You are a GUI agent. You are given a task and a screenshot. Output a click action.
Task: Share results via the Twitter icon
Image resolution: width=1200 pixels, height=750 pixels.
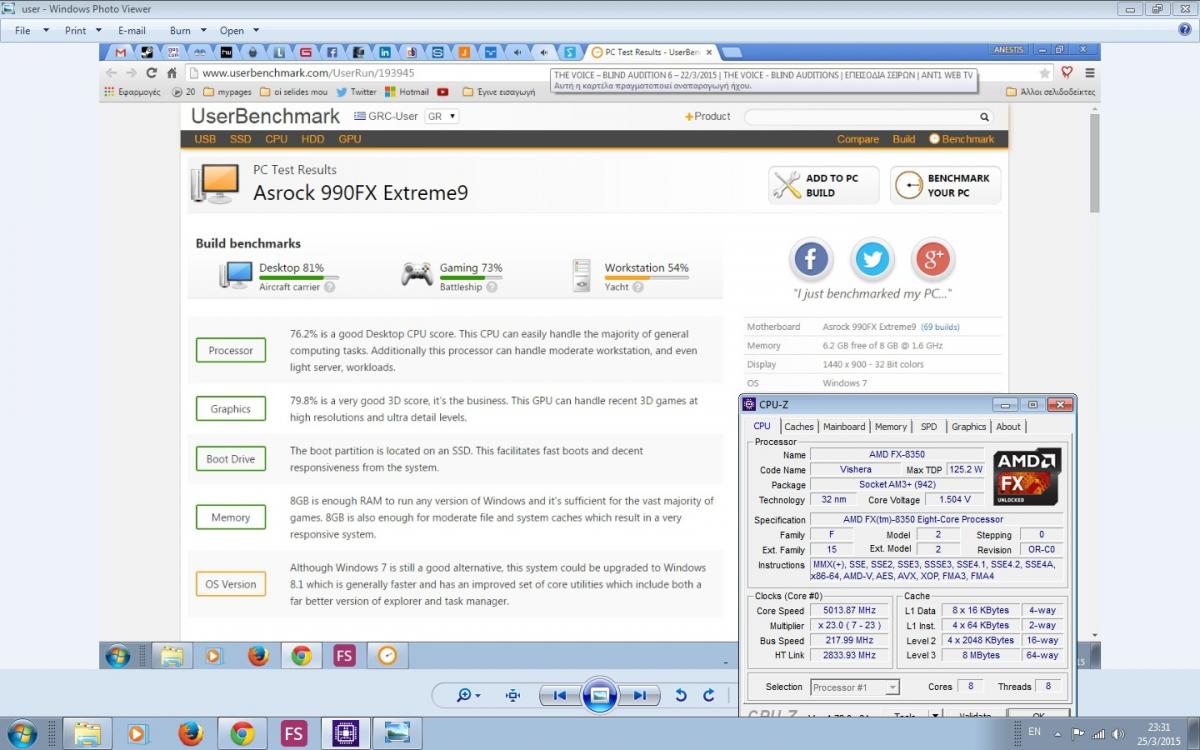pyautogui.click(x=872, y=260)
